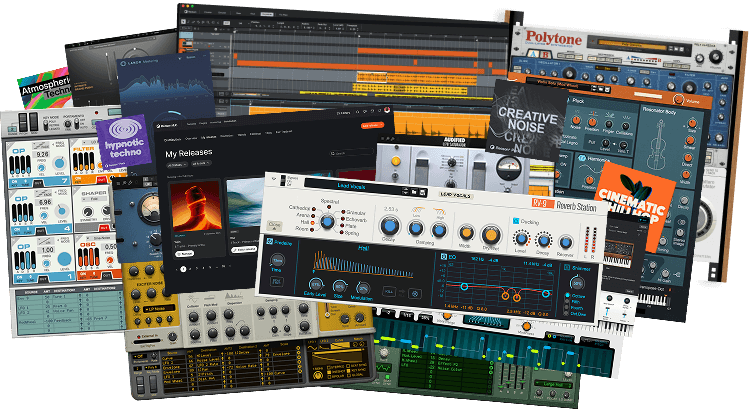Toggle the Ducking section on

pyautogui.click(x=516, y=221)
